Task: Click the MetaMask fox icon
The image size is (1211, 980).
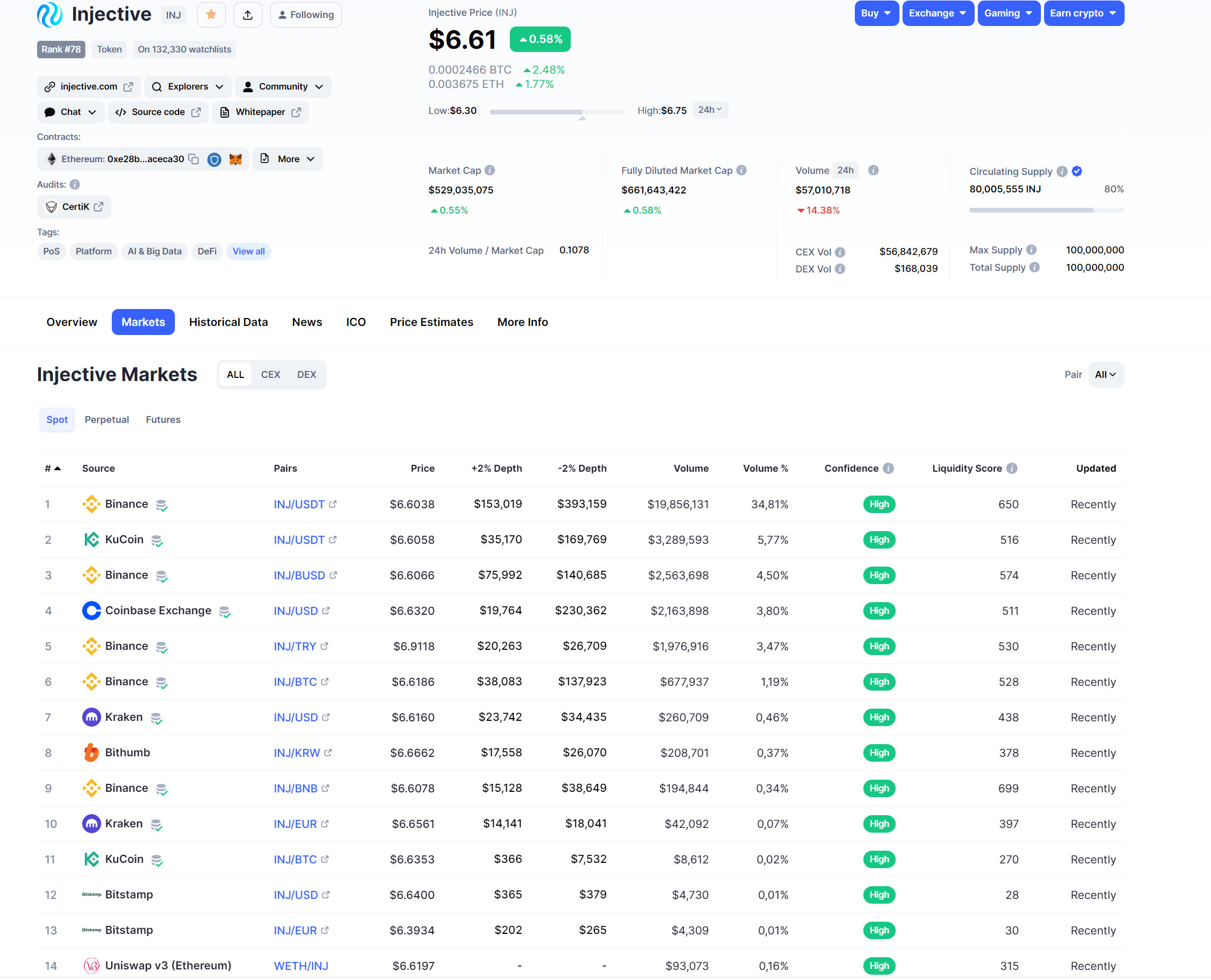Action: [235, 159]
